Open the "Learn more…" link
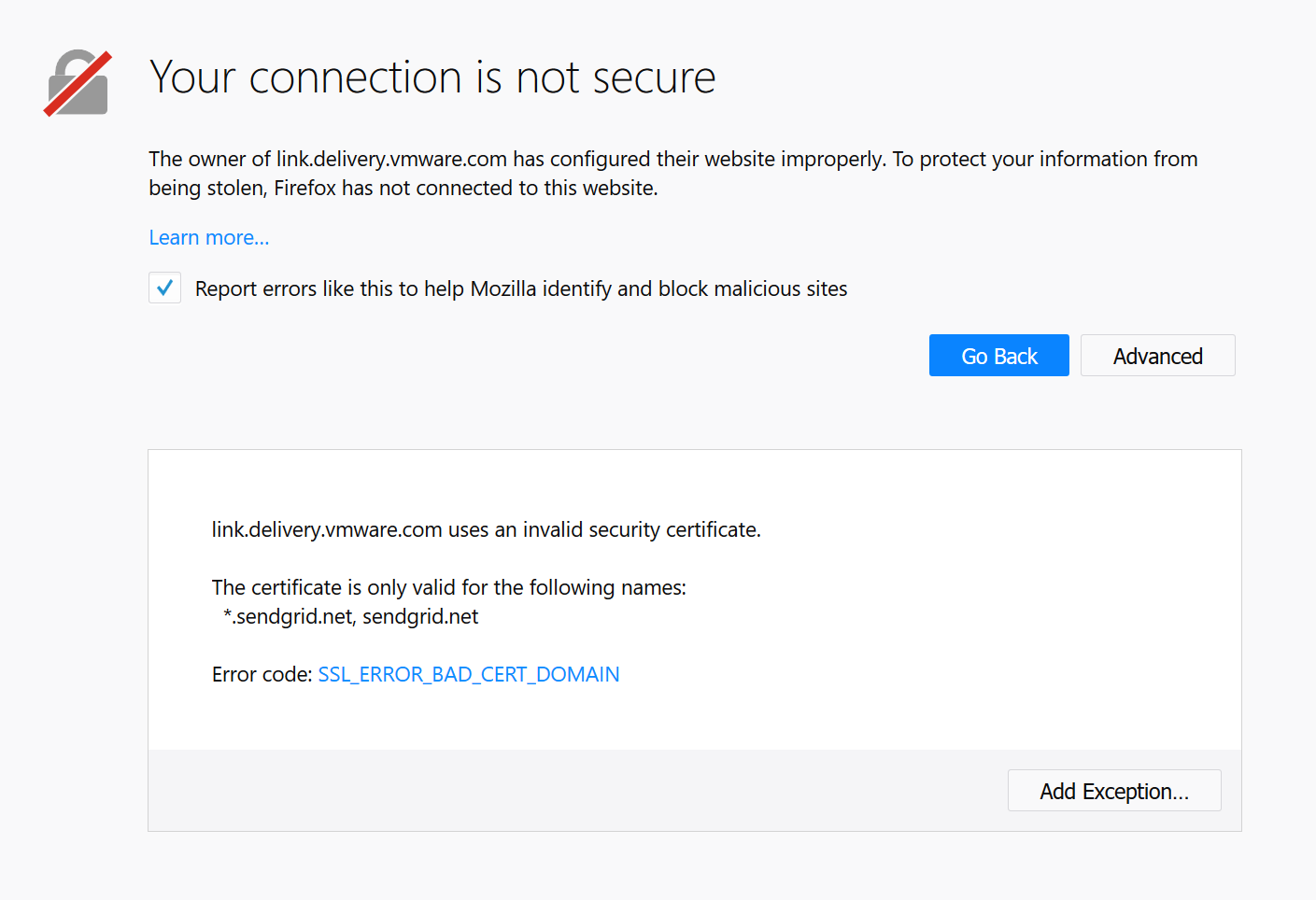This screenshot has width=1316, height=900. click(209, 238)
